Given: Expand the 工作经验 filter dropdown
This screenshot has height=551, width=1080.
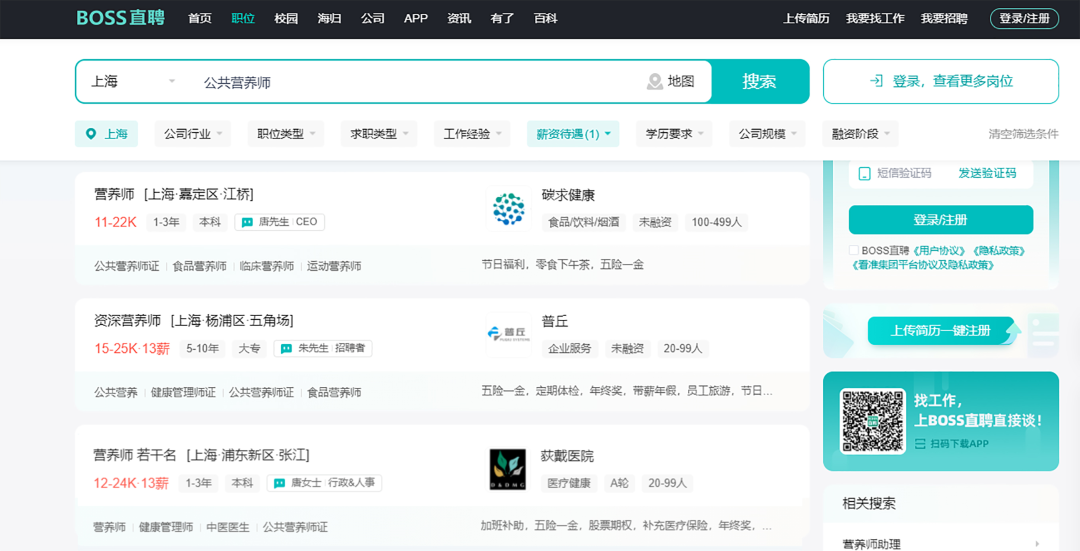Looking at the screenshot, I should [x=474, y=134].
